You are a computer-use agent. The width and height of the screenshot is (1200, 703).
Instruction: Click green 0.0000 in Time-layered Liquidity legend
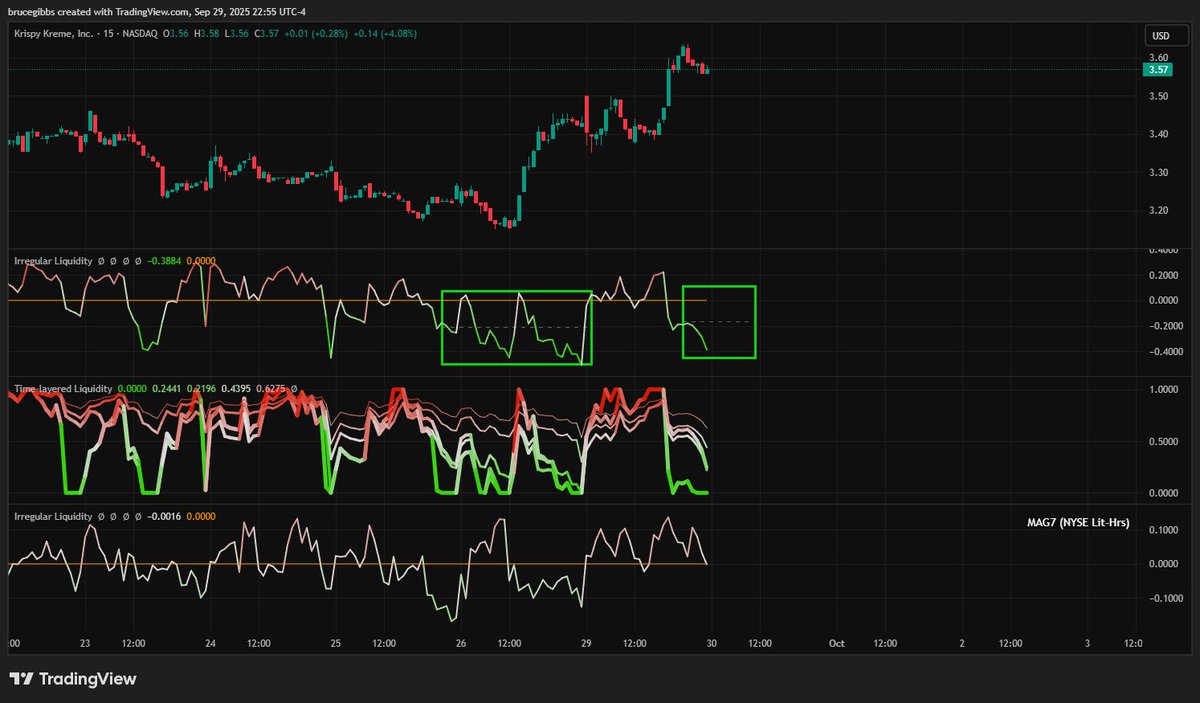[x=132, y=387]
